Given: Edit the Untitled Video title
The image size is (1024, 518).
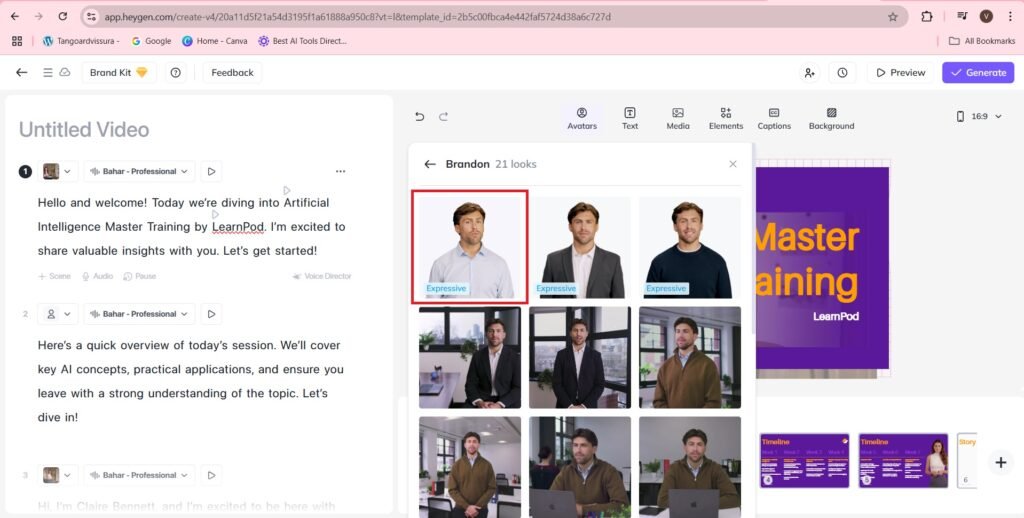Looking at the screenshot, I should click(84, 129).
